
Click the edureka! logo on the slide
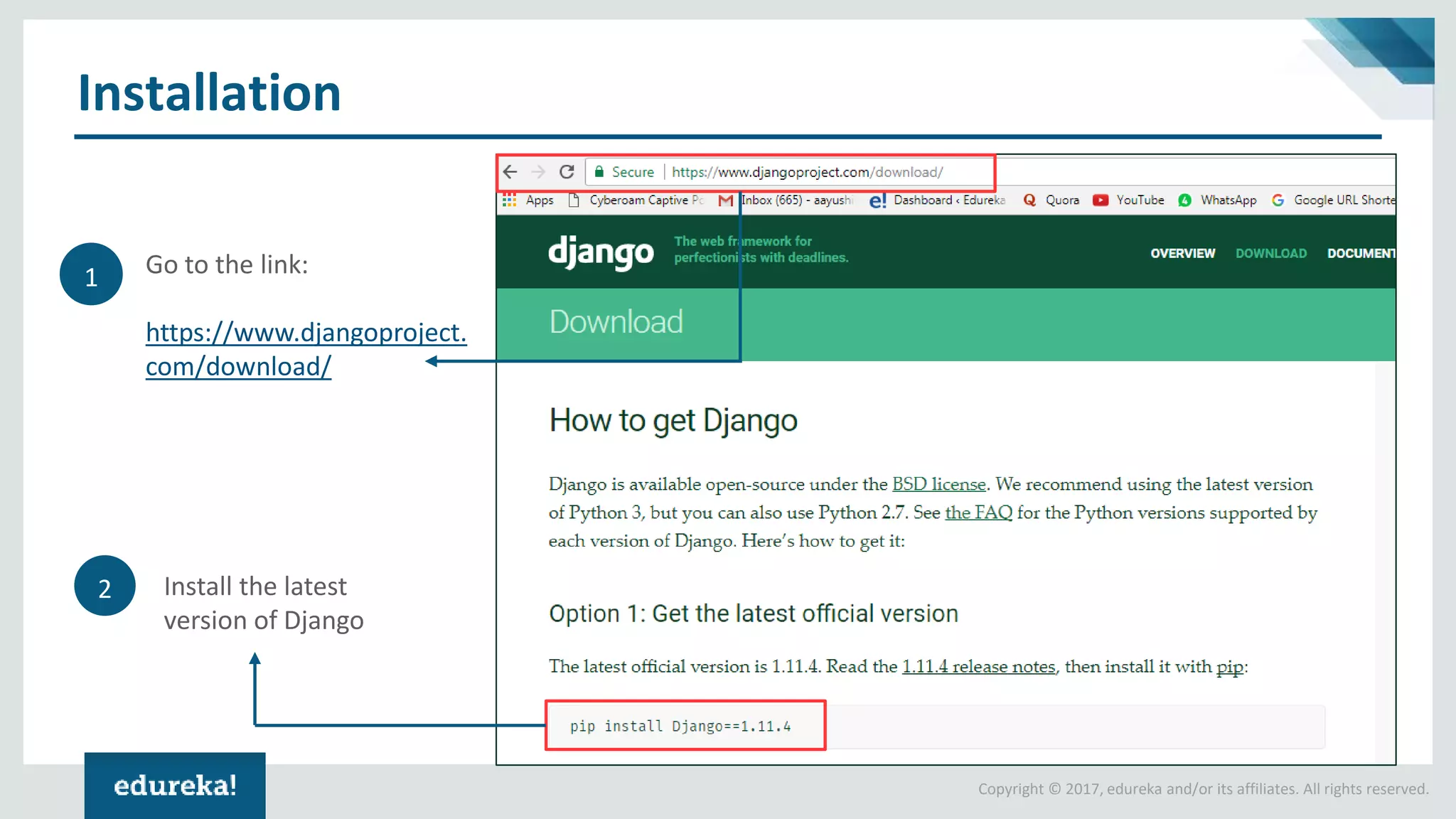point(175,785)
